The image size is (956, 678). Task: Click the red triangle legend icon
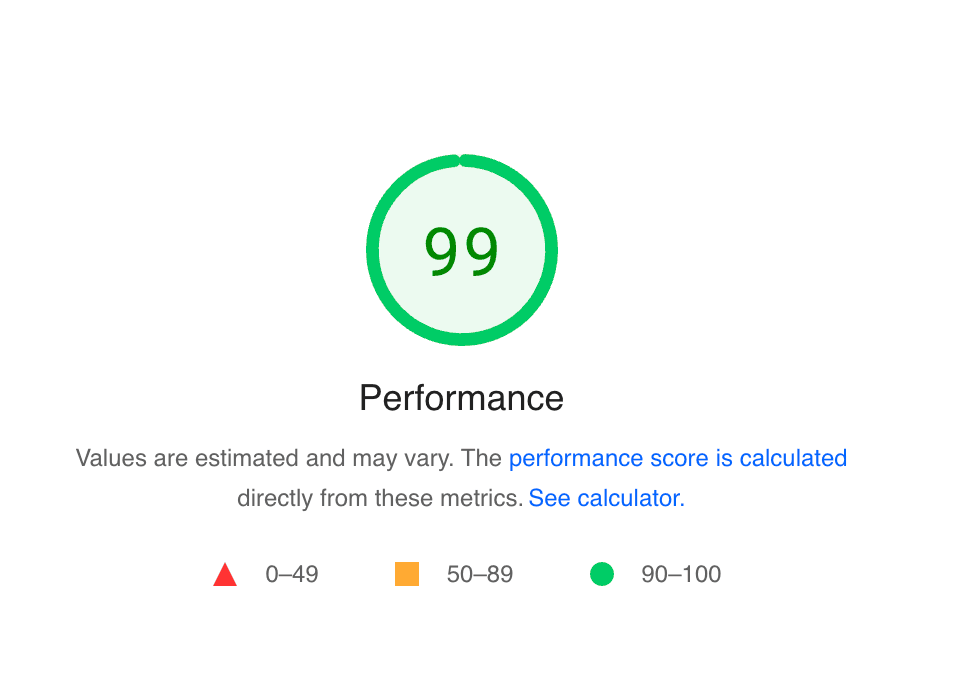click(x=225, y=575)
